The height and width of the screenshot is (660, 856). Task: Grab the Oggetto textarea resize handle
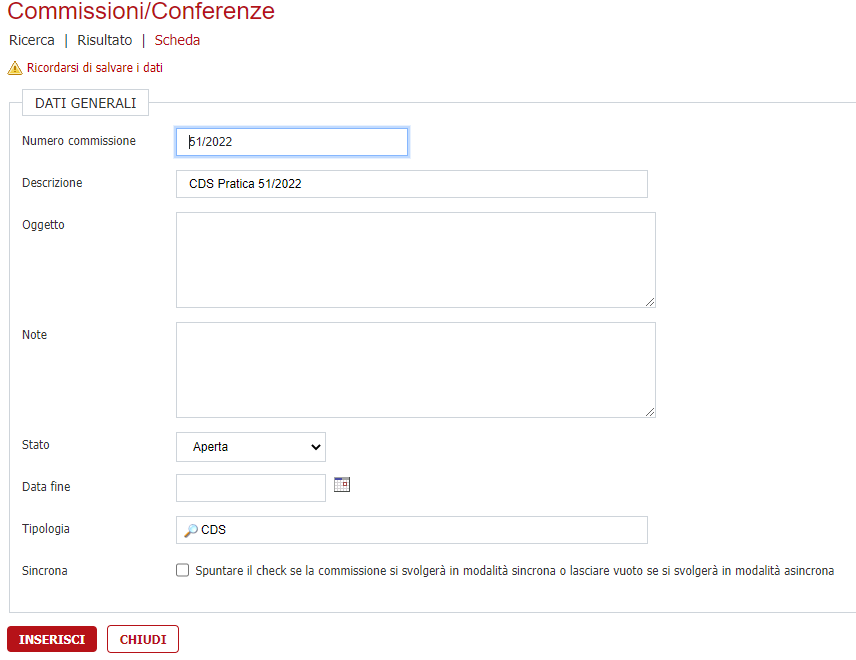pyautogui.click(x=650, y=302)
